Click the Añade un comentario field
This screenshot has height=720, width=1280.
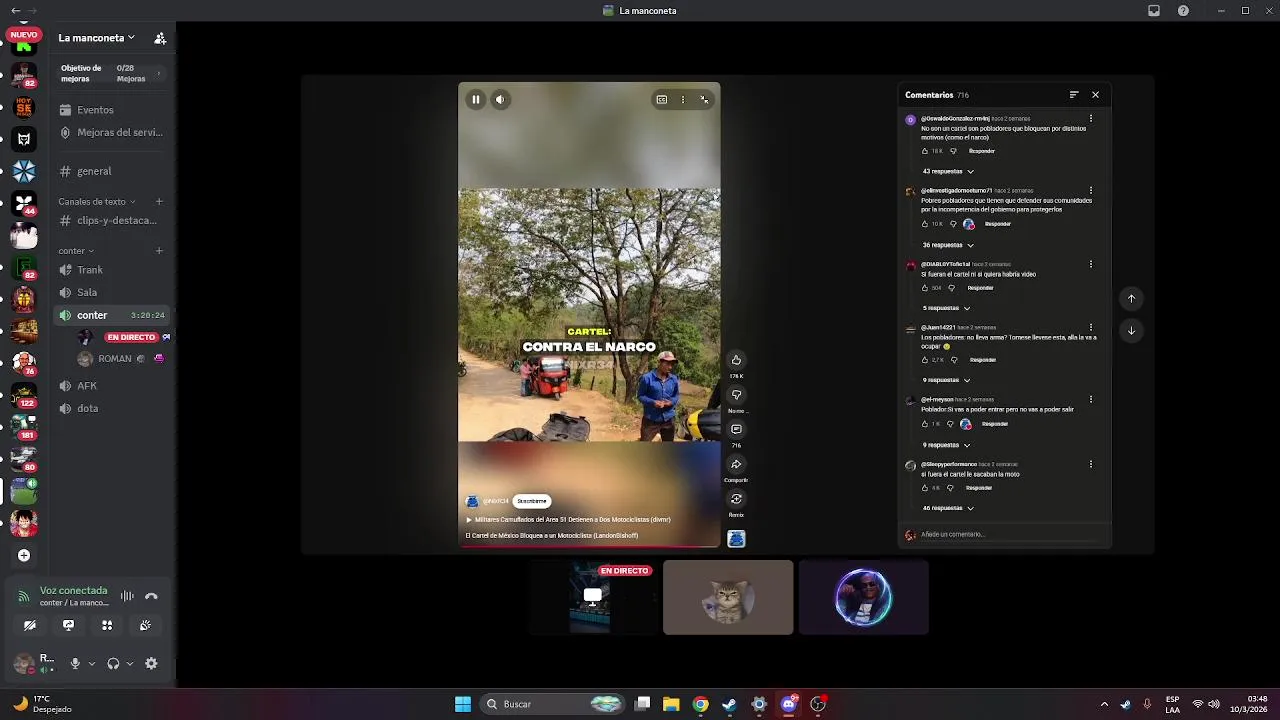coord(1010,535)
